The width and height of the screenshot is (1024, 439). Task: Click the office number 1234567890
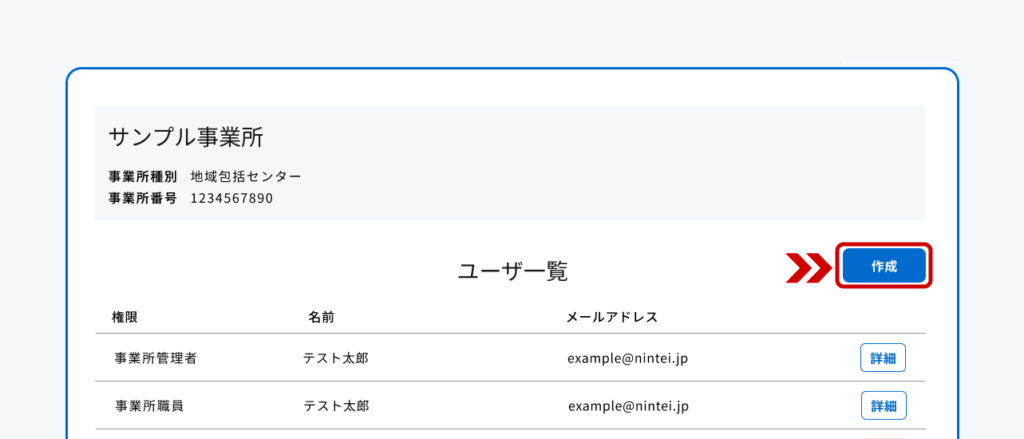point(232,198)
